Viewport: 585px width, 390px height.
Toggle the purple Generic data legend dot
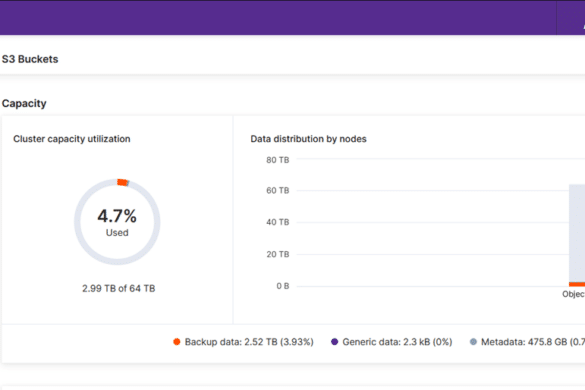pyautogui.click(x=335, y=342)
